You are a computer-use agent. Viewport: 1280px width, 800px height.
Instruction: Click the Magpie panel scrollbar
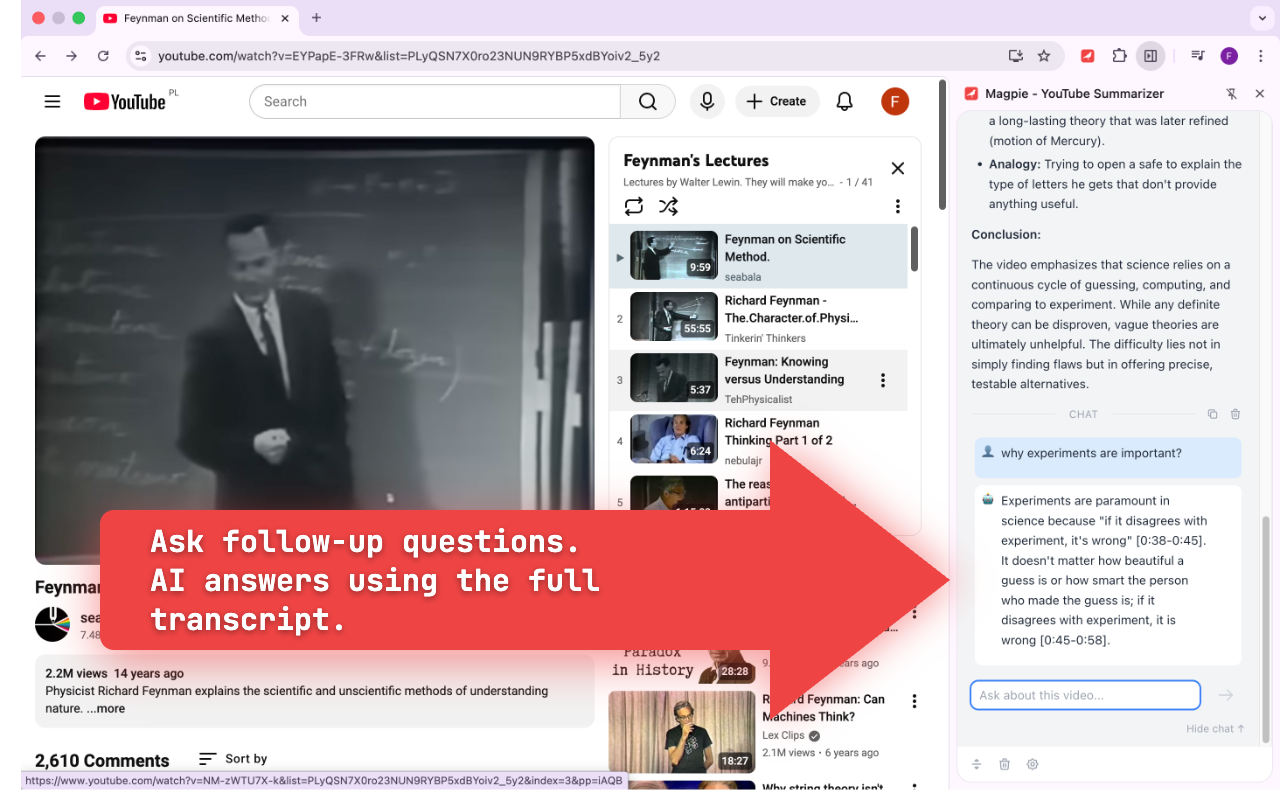click(x=1265, y=630)
